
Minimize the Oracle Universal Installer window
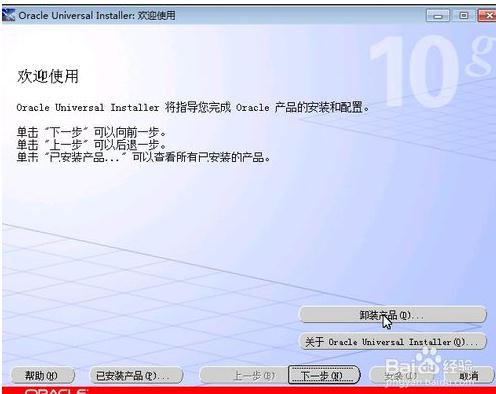coord(438,15)
